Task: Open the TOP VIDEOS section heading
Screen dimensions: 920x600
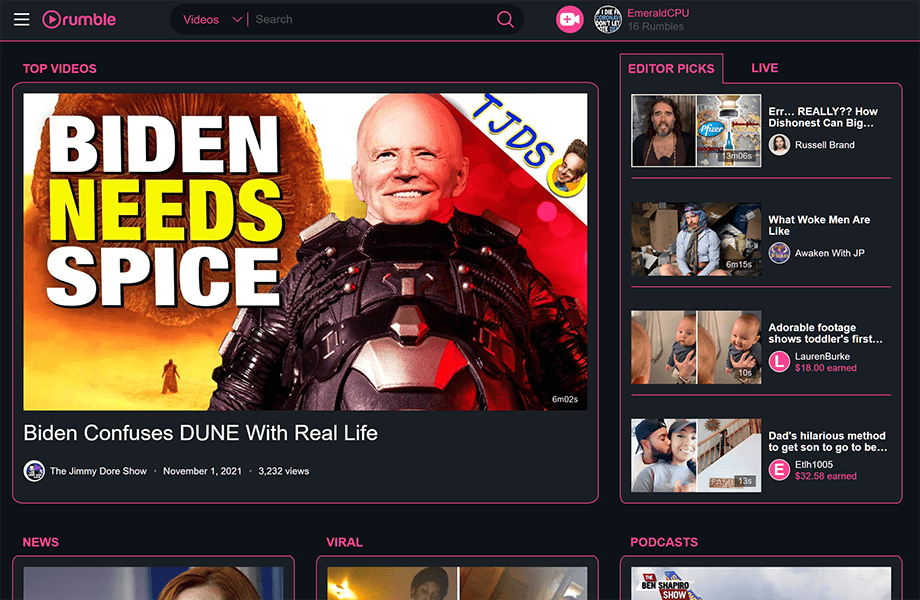Action: [x=60, y=69]
